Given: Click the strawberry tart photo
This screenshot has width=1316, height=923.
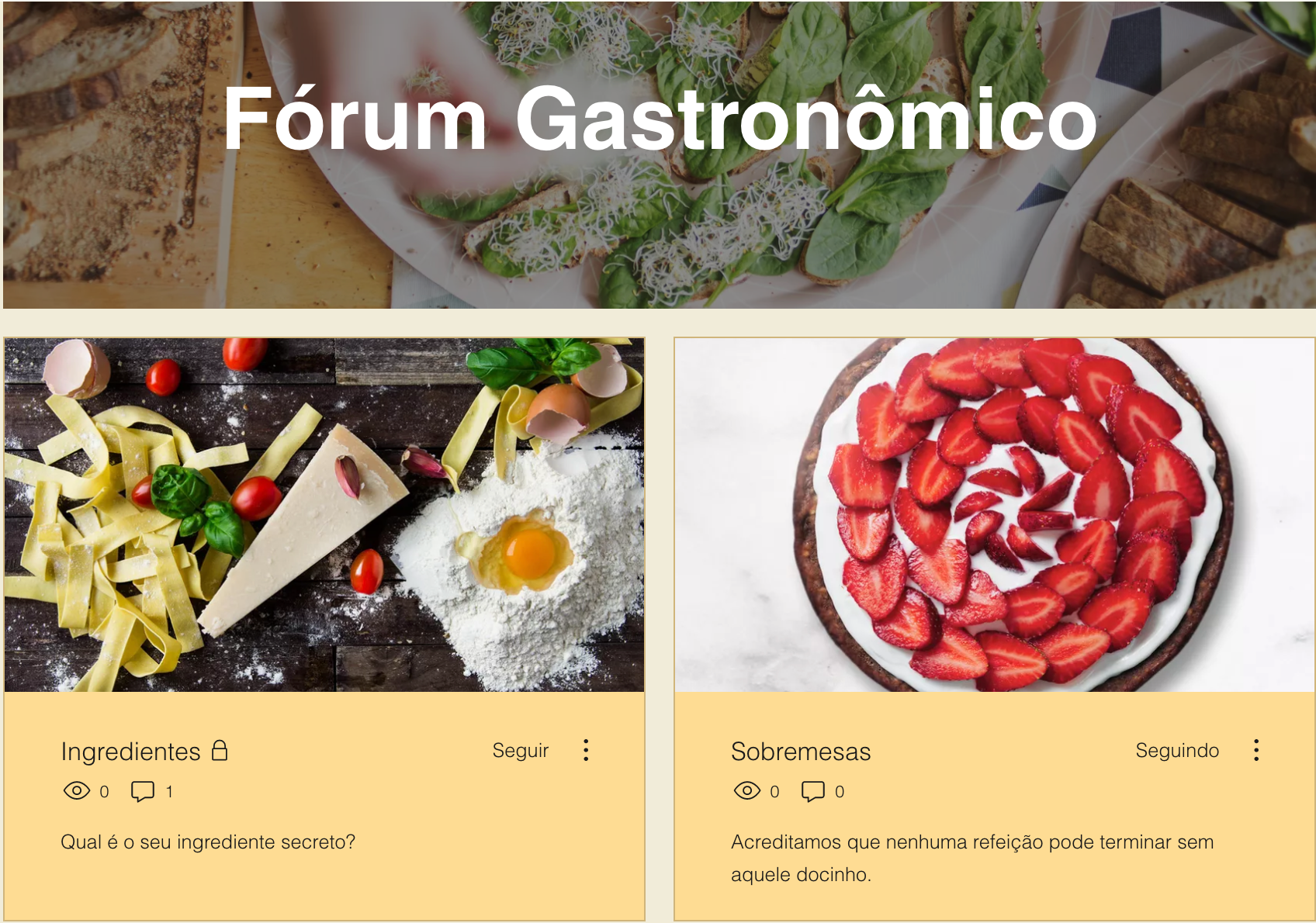Looking at the screenshot, I should (x=995, y=515).
